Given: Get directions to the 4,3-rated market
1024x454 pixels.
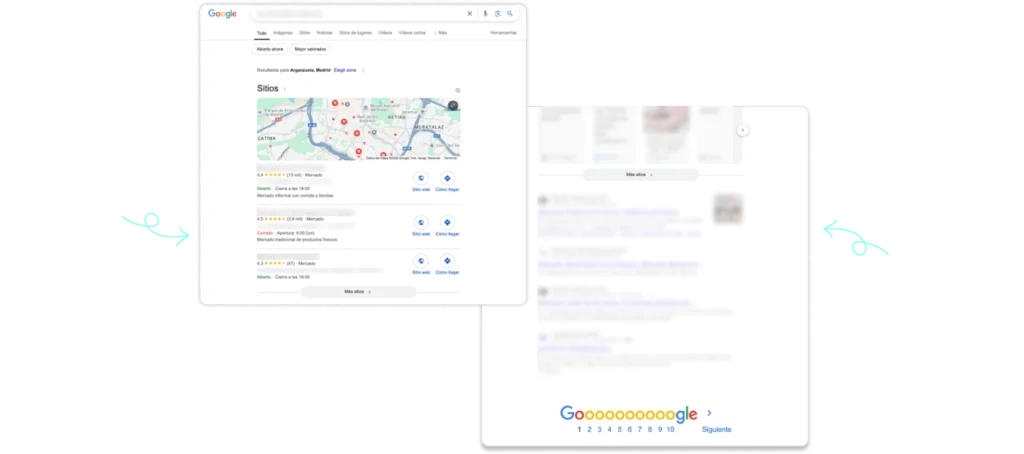Looking at the screenshot, I should point(447,265).
